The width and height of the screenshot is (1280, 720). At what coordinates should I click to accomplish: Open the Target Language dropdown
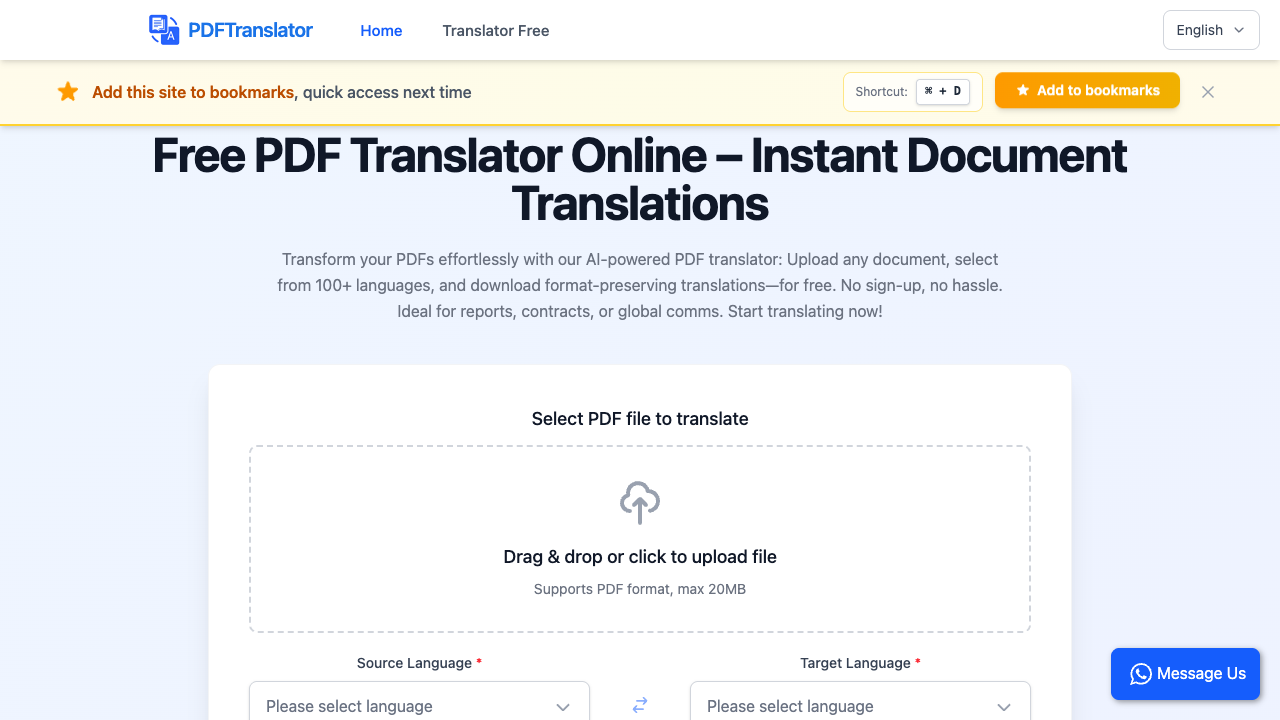860,706
